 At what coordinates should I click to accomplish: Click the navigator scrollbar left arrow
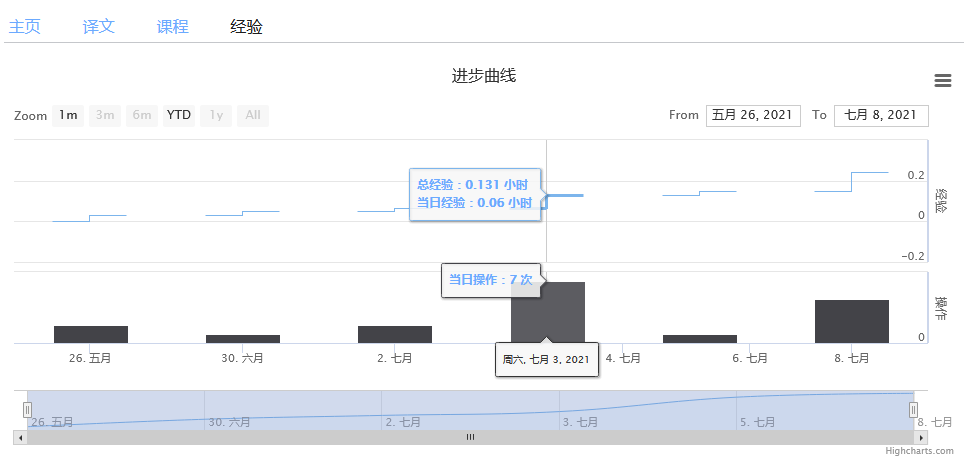click(20, 437)
